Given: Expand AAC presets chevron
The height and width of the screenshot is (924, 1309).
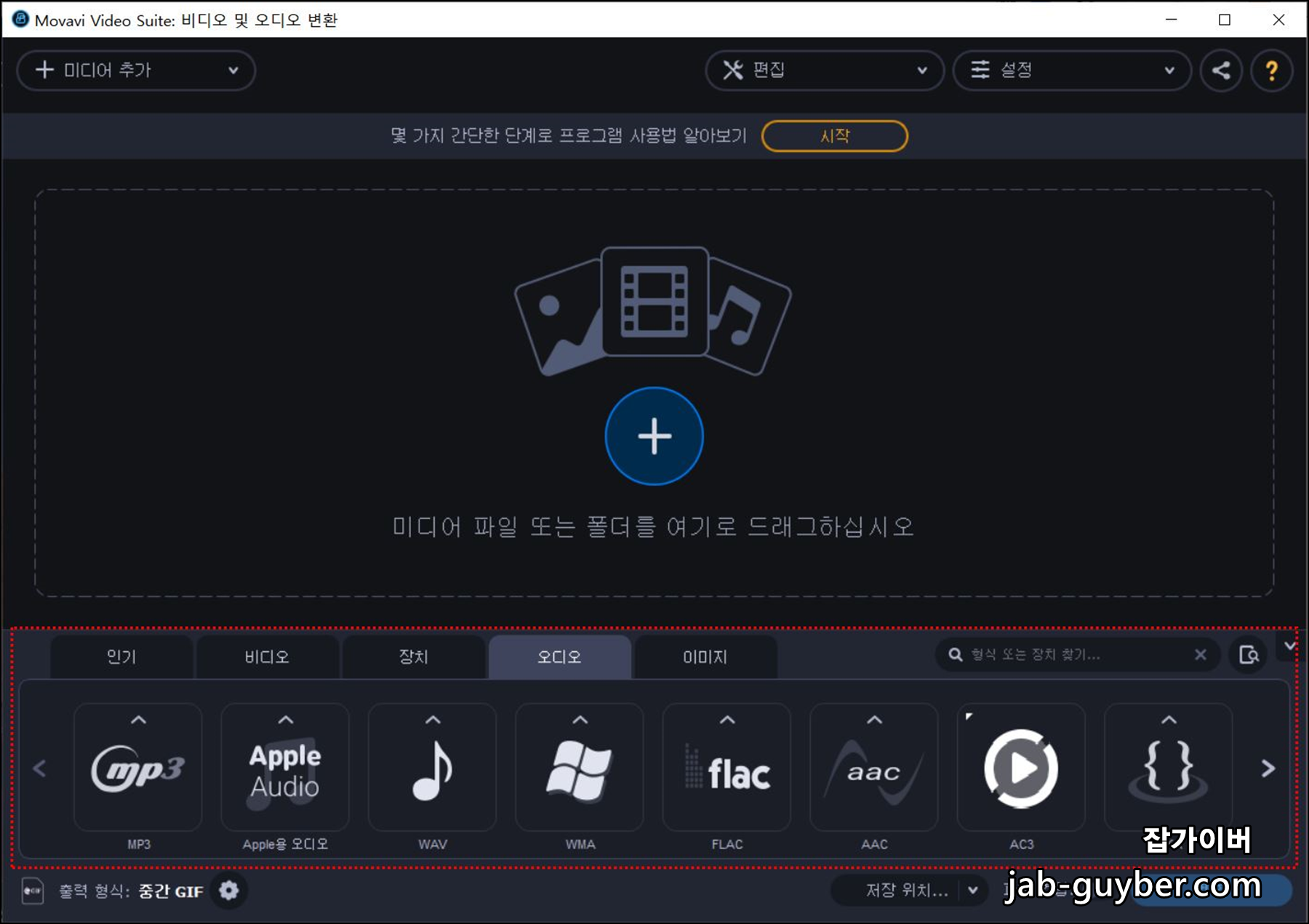Looking at the screenshot, I should coord(874,720).
